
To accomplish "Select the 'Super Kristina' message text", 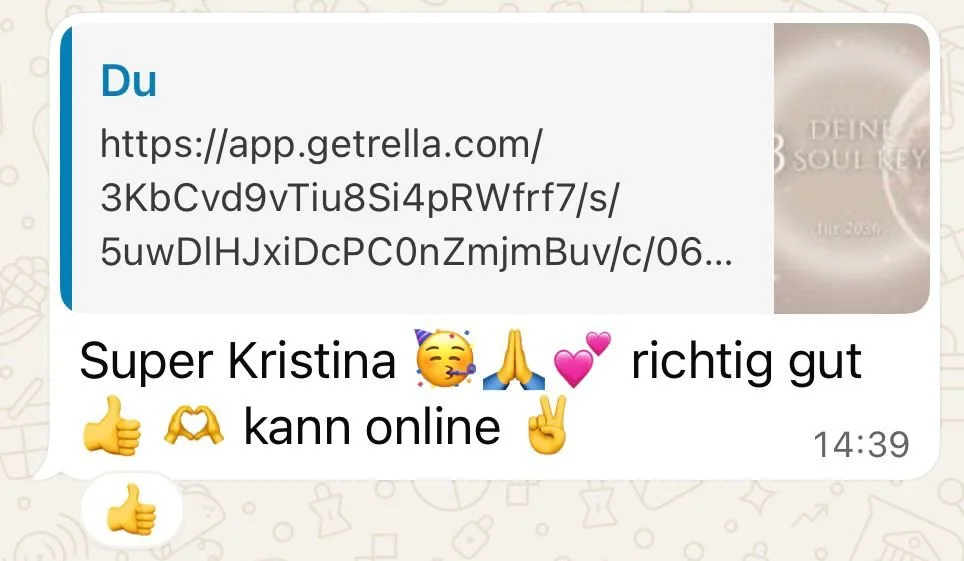I will 238,361.
